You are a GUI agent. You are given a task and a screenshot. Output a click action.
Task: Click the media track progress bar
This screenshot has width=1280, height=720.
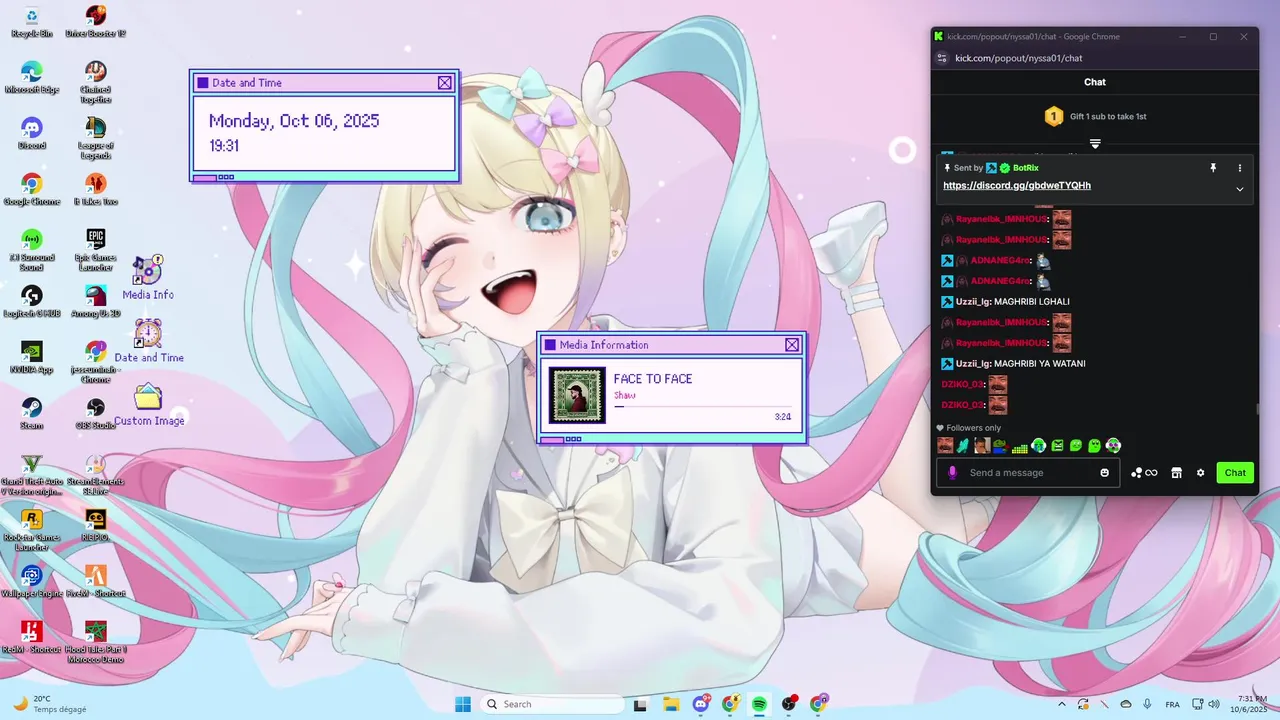pos(702,407)
